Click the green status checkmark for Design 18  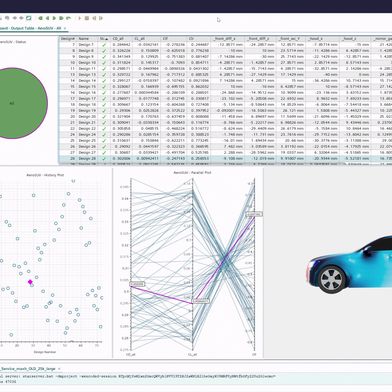[x=104, y=105]
